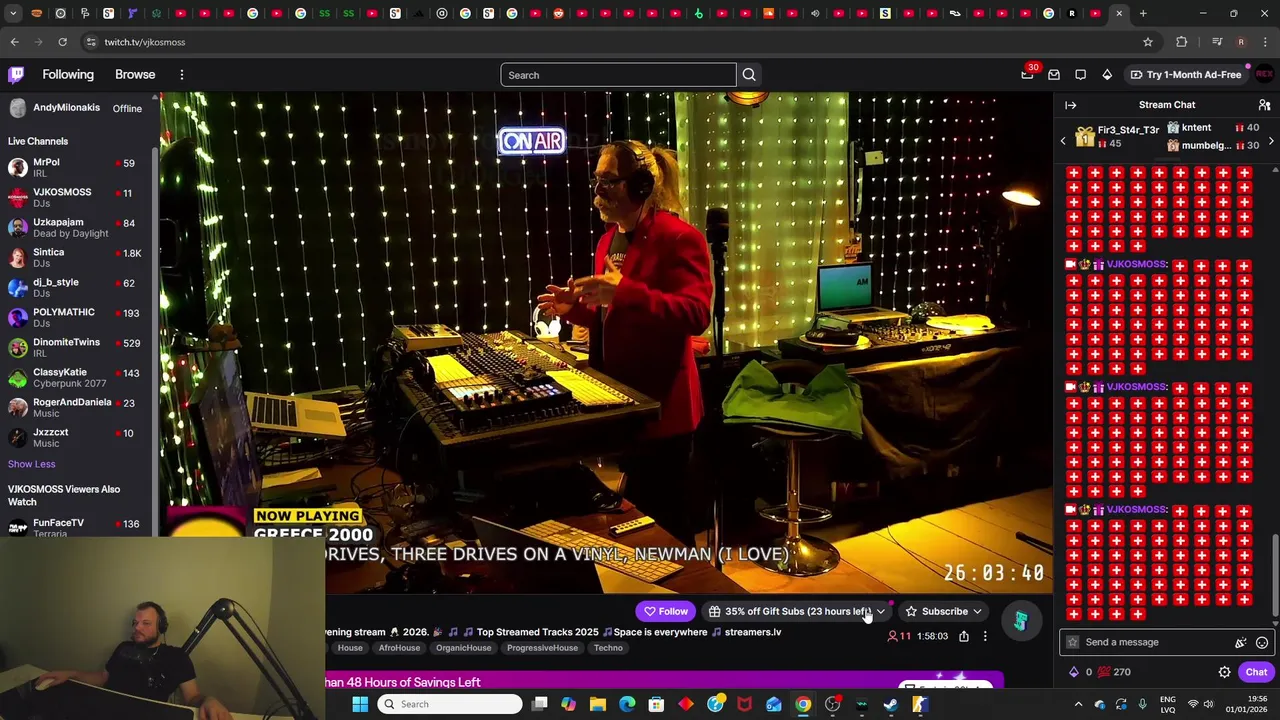Screen dimensions: 1280x720
Task: Open the Browse tab
Action: point(135,75)
